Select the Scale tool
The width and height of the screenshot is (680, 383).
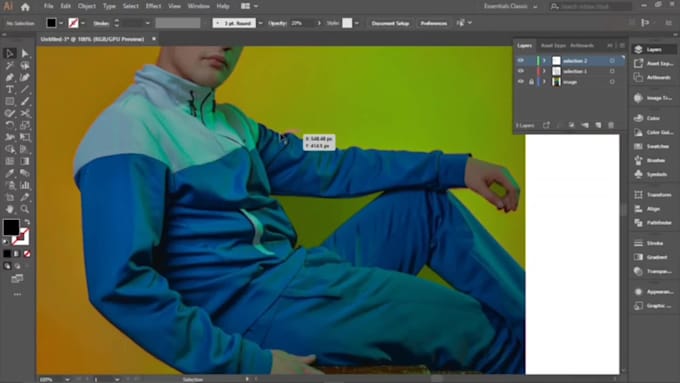25,125
